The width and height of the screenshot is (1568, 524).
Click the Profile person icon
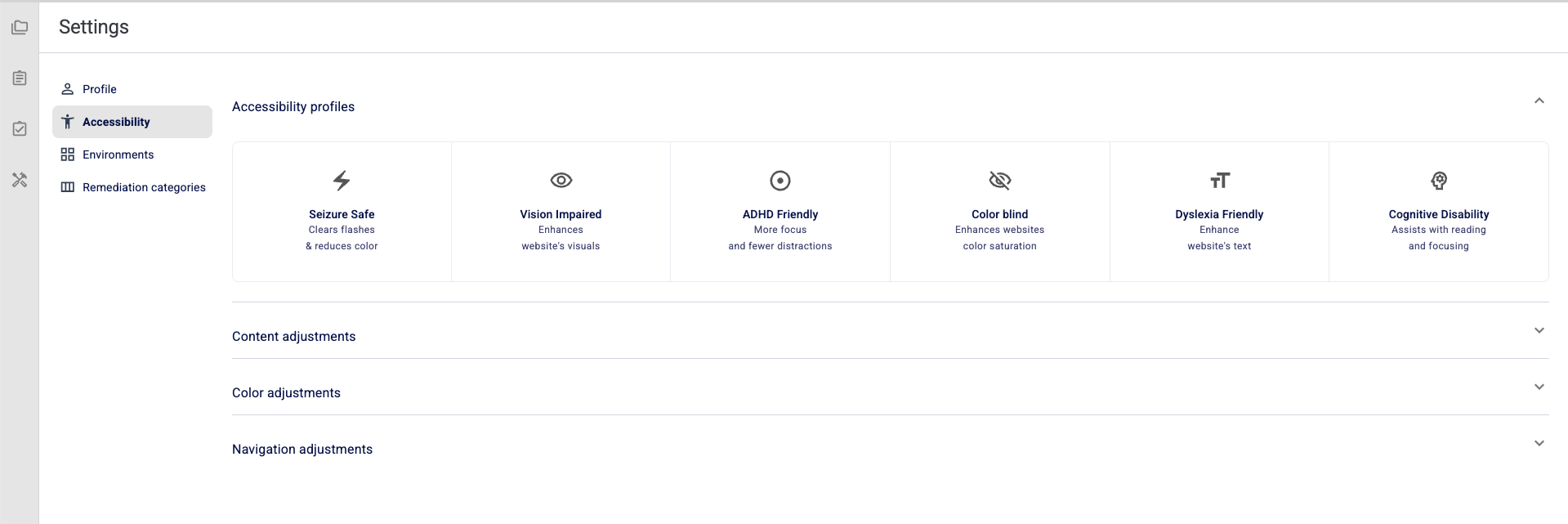click(68, 89)
